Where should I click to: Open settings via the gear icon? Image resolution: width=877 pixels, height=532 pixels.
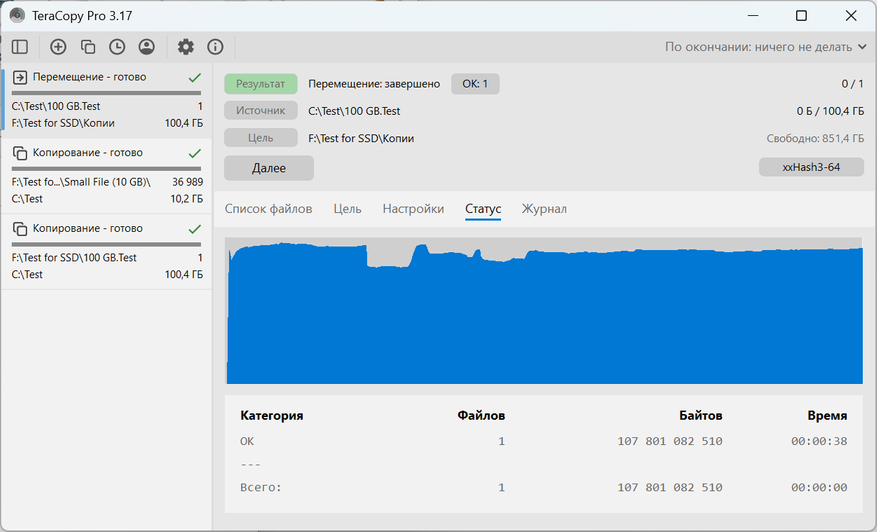pos(186,47)
